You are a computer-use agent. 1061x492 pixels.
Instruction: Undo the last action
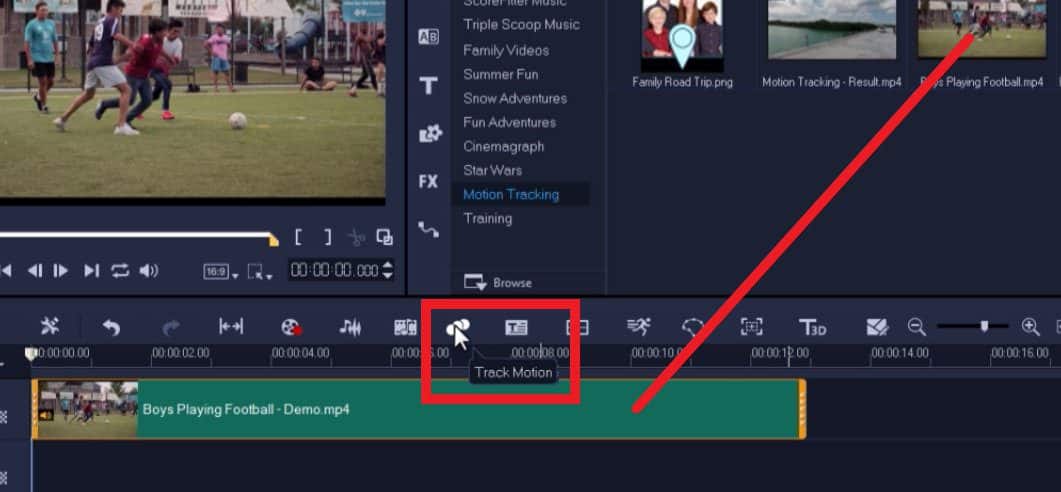(x=111, y=327)
